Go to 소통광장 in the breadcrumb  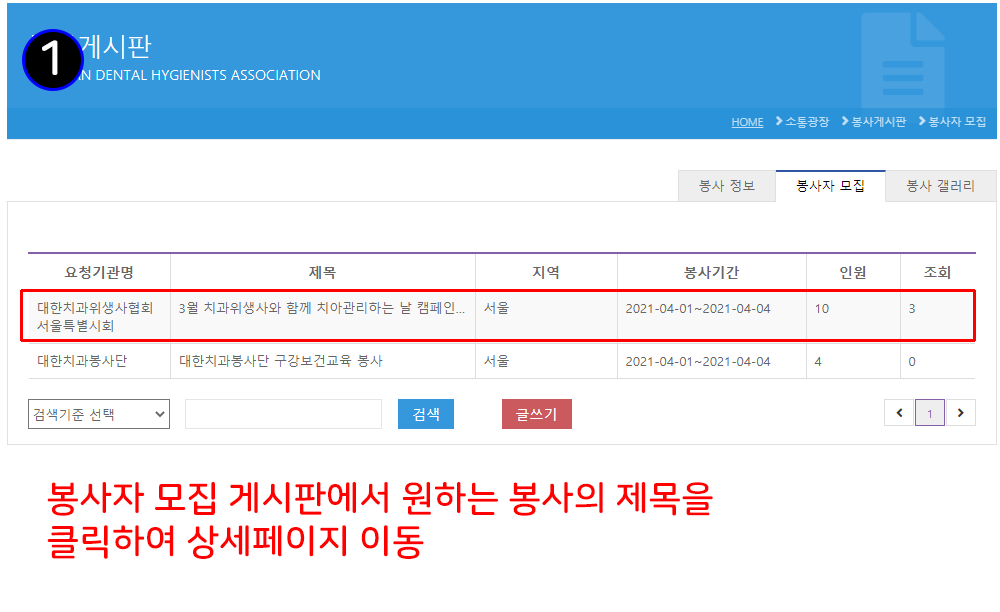[806, 122]
